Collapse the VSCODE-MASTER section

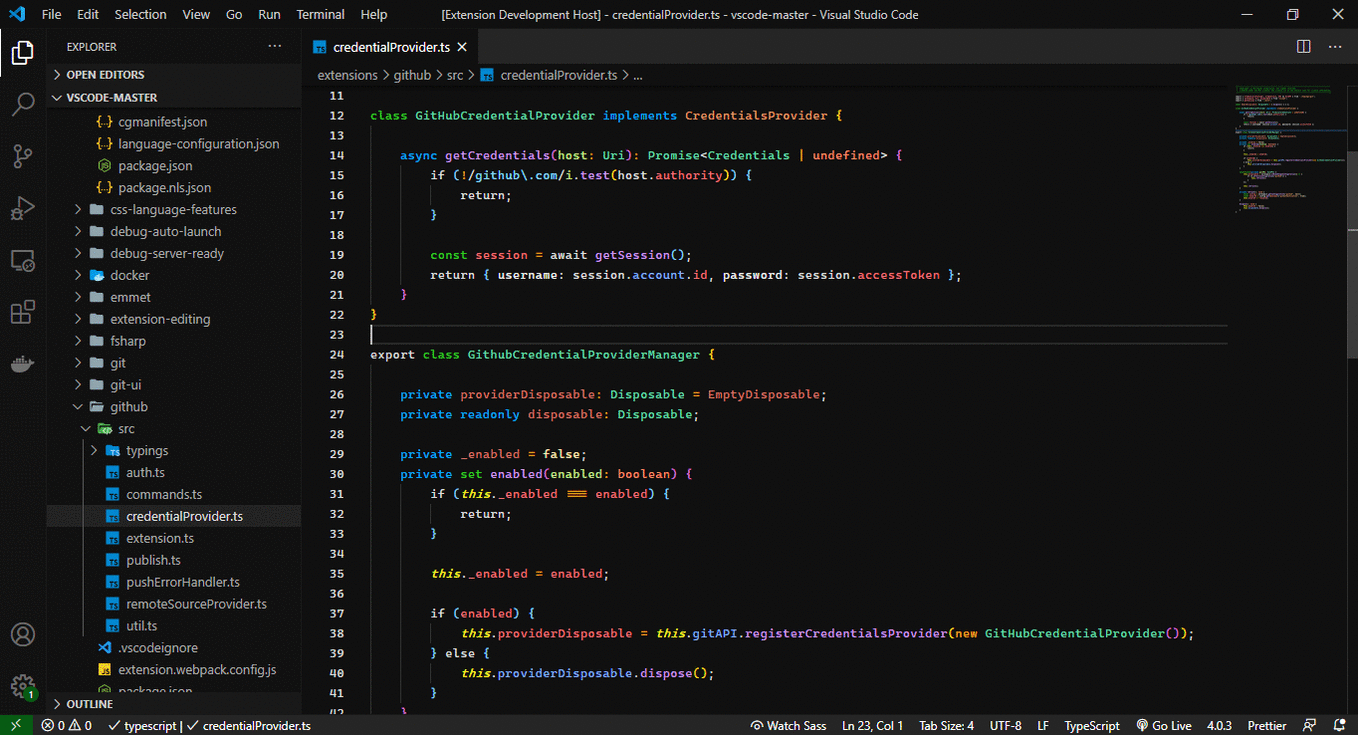click(174, 97)
